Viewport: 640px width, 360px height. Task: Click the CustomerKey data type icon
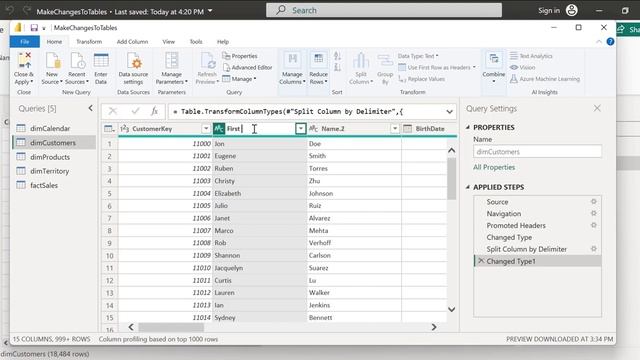coord(125,129)
